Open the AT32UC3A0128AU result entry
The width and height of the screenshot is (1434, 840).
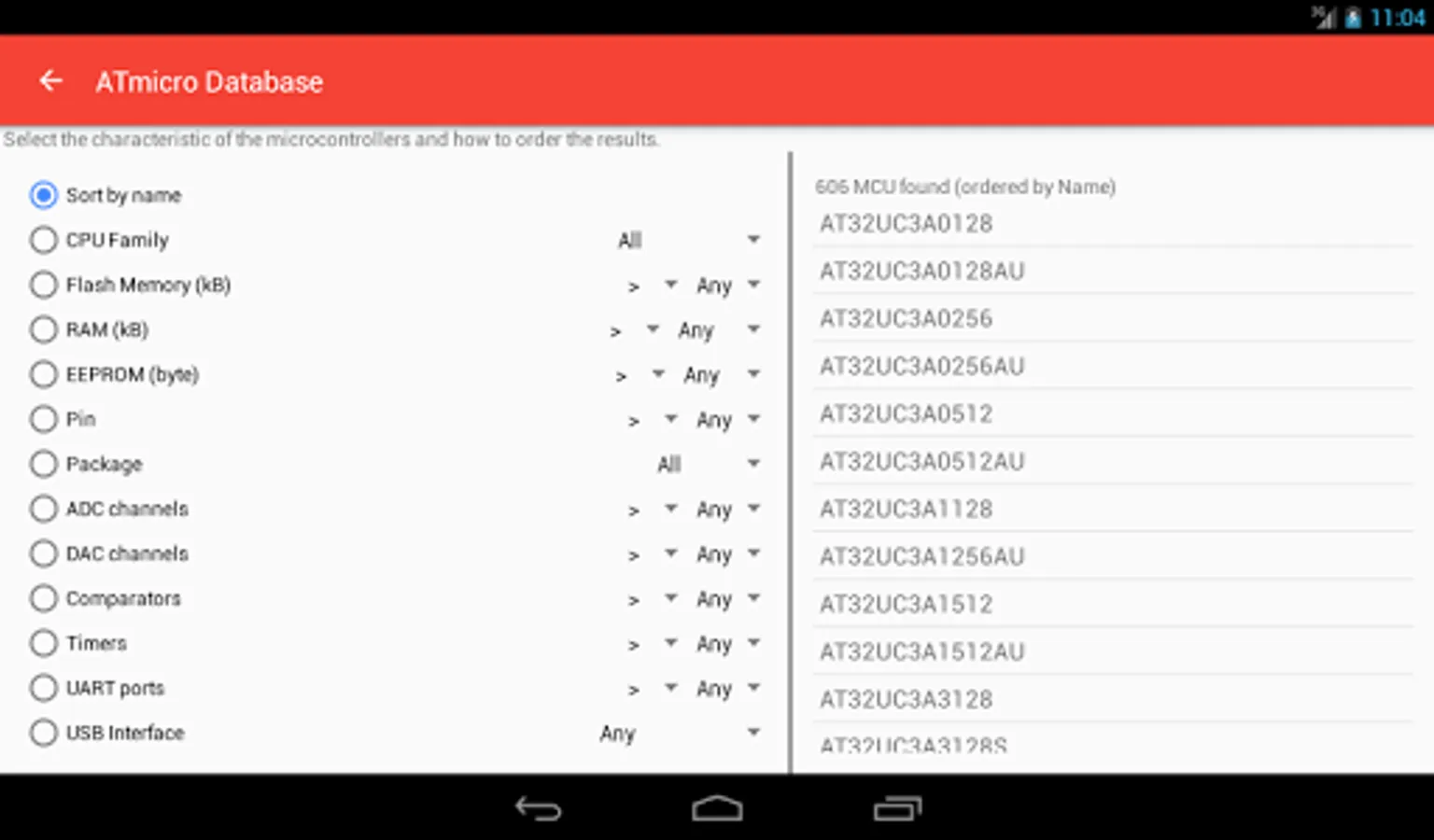[1113, 271]
